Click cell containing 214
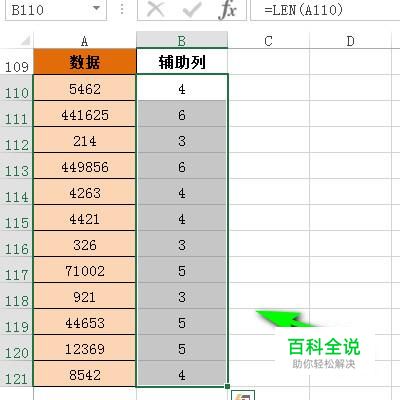Screen dimensions: 400x400 tap(85, 140)
